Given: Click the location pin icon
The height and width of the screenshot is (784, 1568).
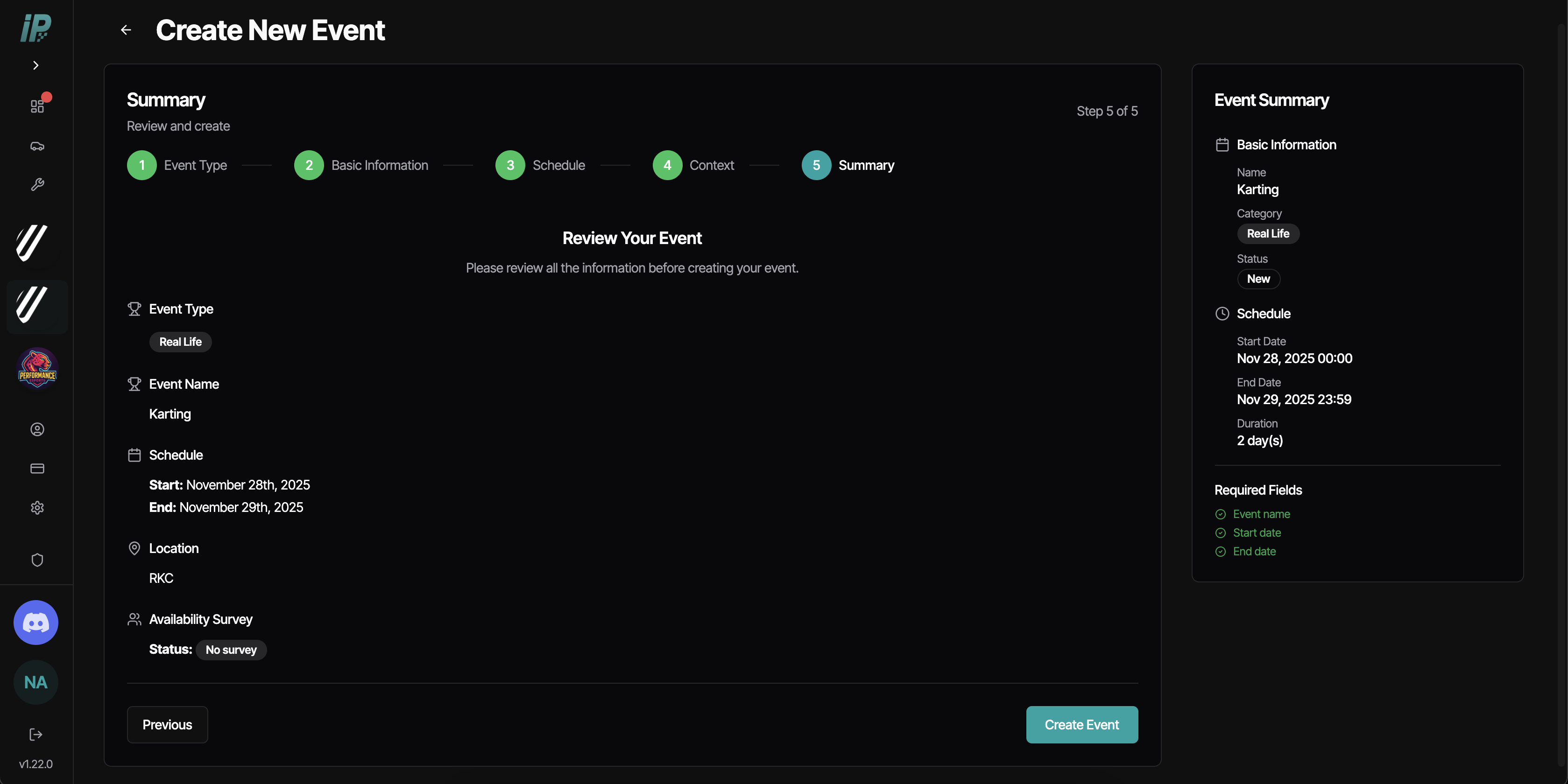Looking at the screenshot, I should click(x=134, y=548).
